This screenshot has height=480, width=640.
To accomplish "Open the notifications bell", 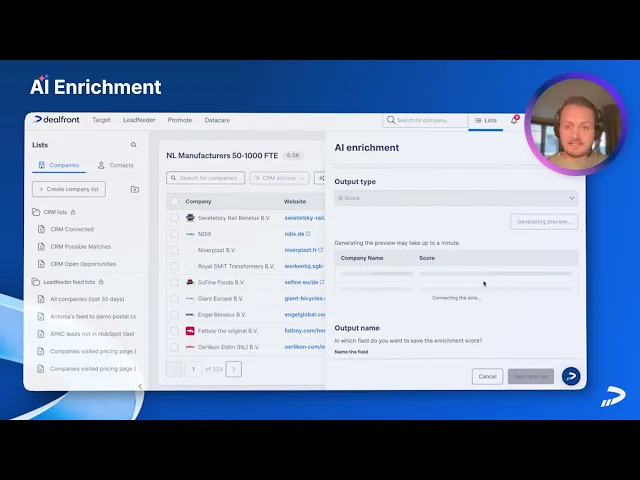I will tap(514, 120).
